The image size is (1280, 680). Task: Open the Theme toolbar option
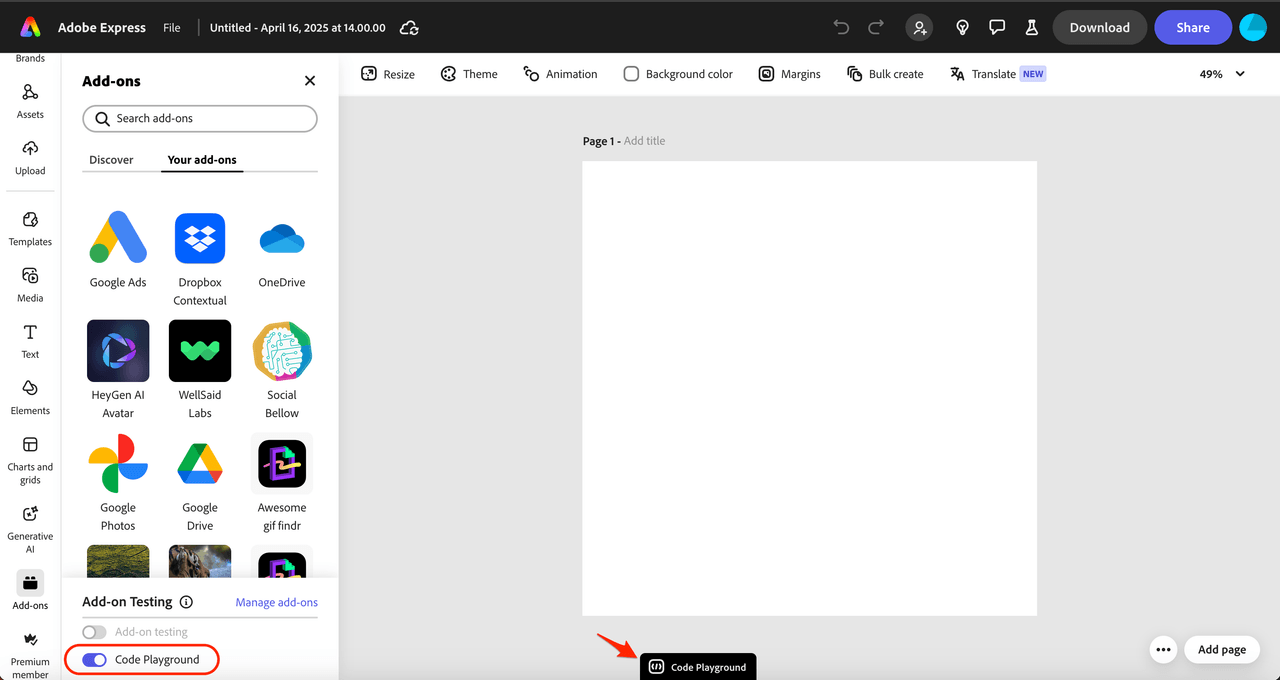pyautogui.click(x=468, y=74)
